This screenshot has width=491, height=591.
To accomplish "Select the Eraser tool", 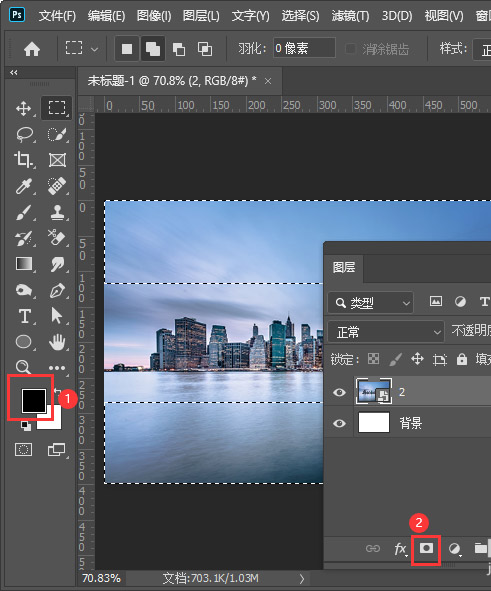I will 57,238.
